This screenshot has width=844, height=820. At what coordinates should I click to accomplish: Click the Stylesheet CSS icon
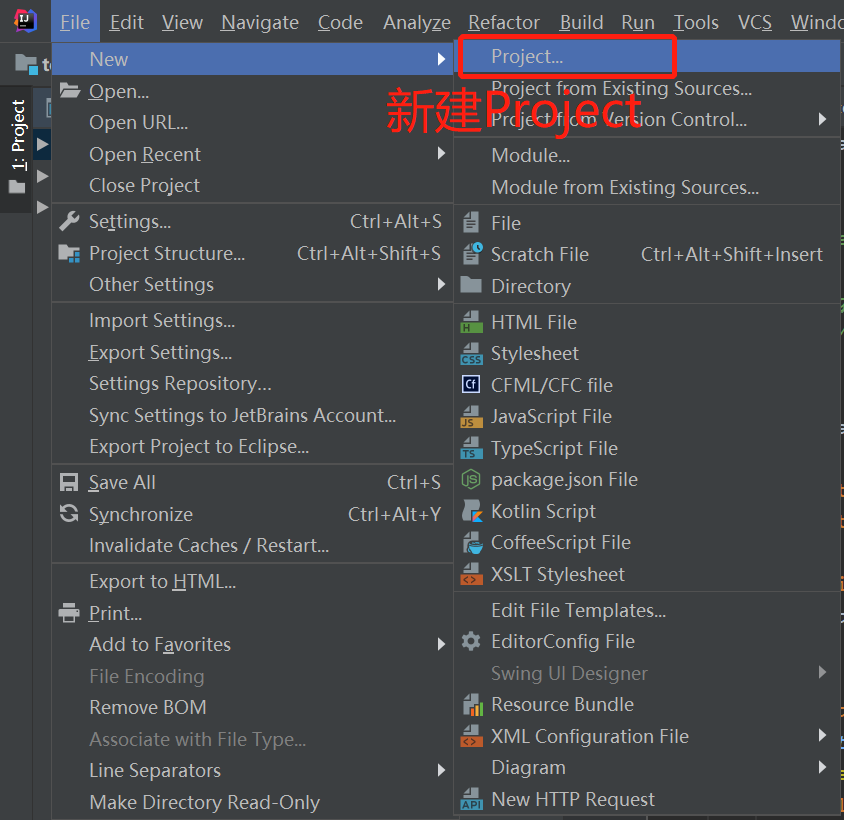472,353
